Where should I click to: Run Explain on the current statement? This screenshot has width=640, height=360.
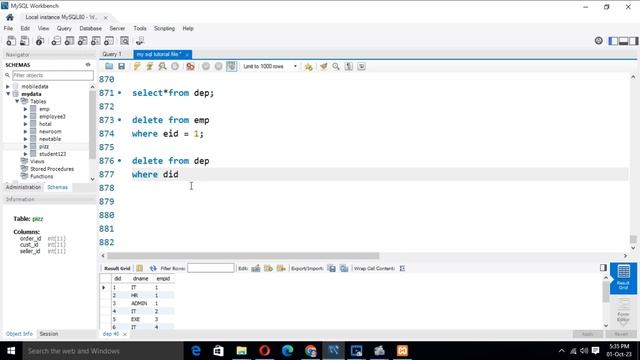(162, 66)
